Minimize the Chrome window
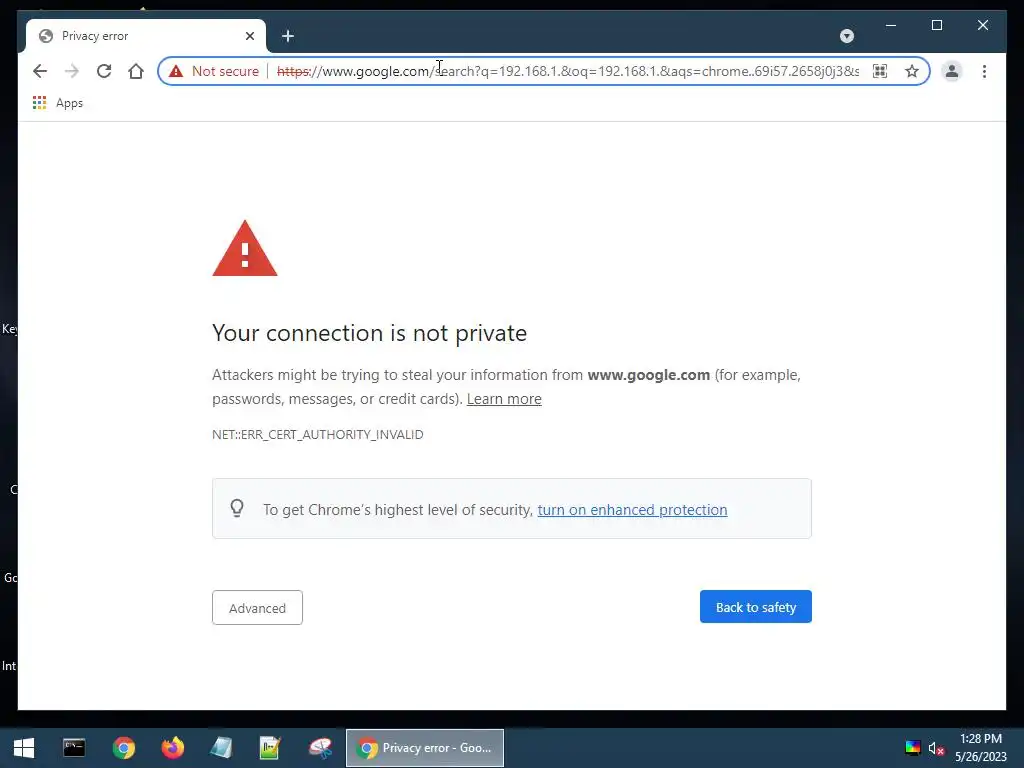1024x768 pixels. pos(891,25)
